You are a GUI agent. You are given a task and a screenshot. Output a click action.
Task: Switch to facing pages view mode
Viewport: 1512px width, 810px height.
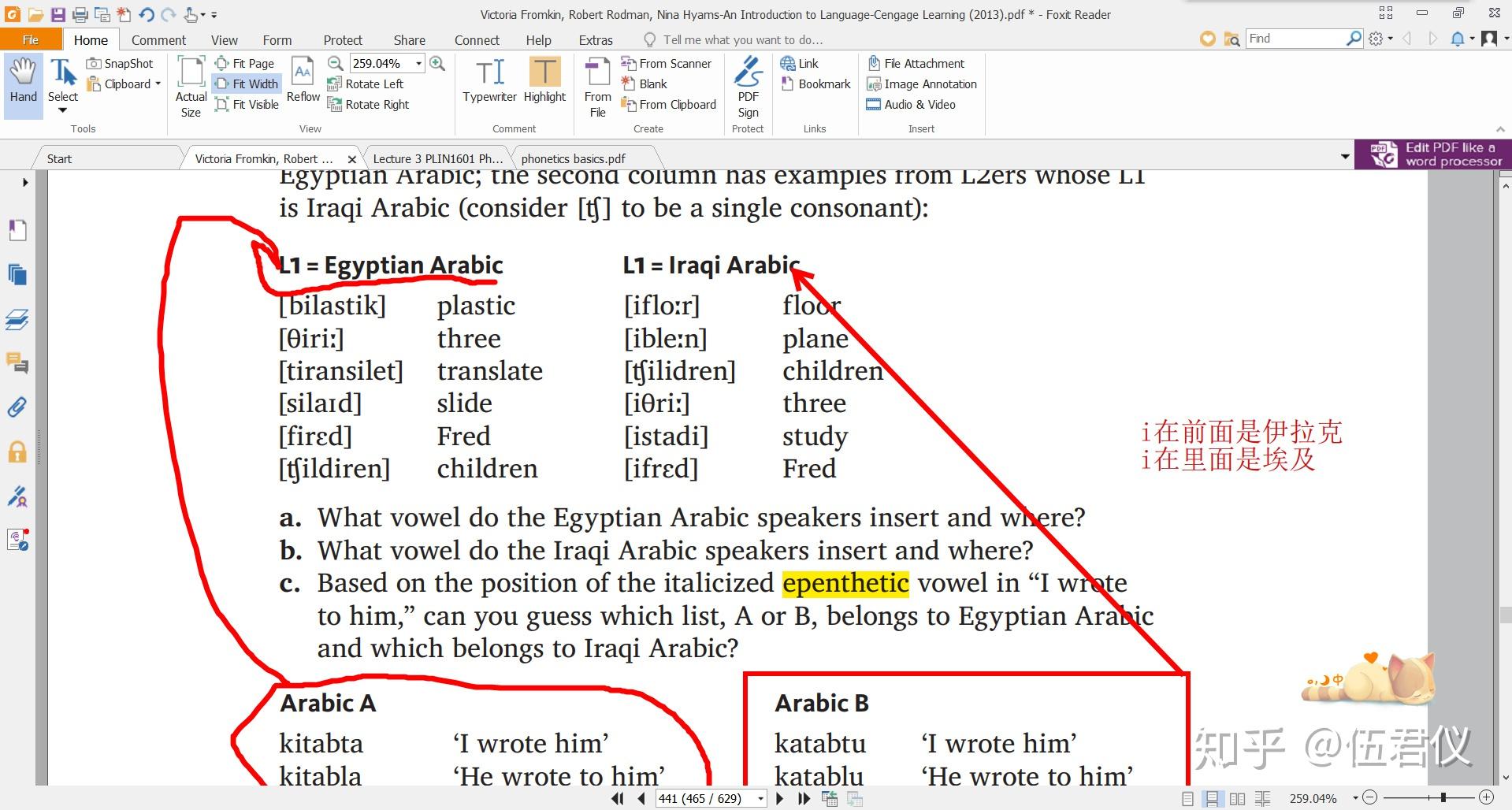[x=1238, y=799]
